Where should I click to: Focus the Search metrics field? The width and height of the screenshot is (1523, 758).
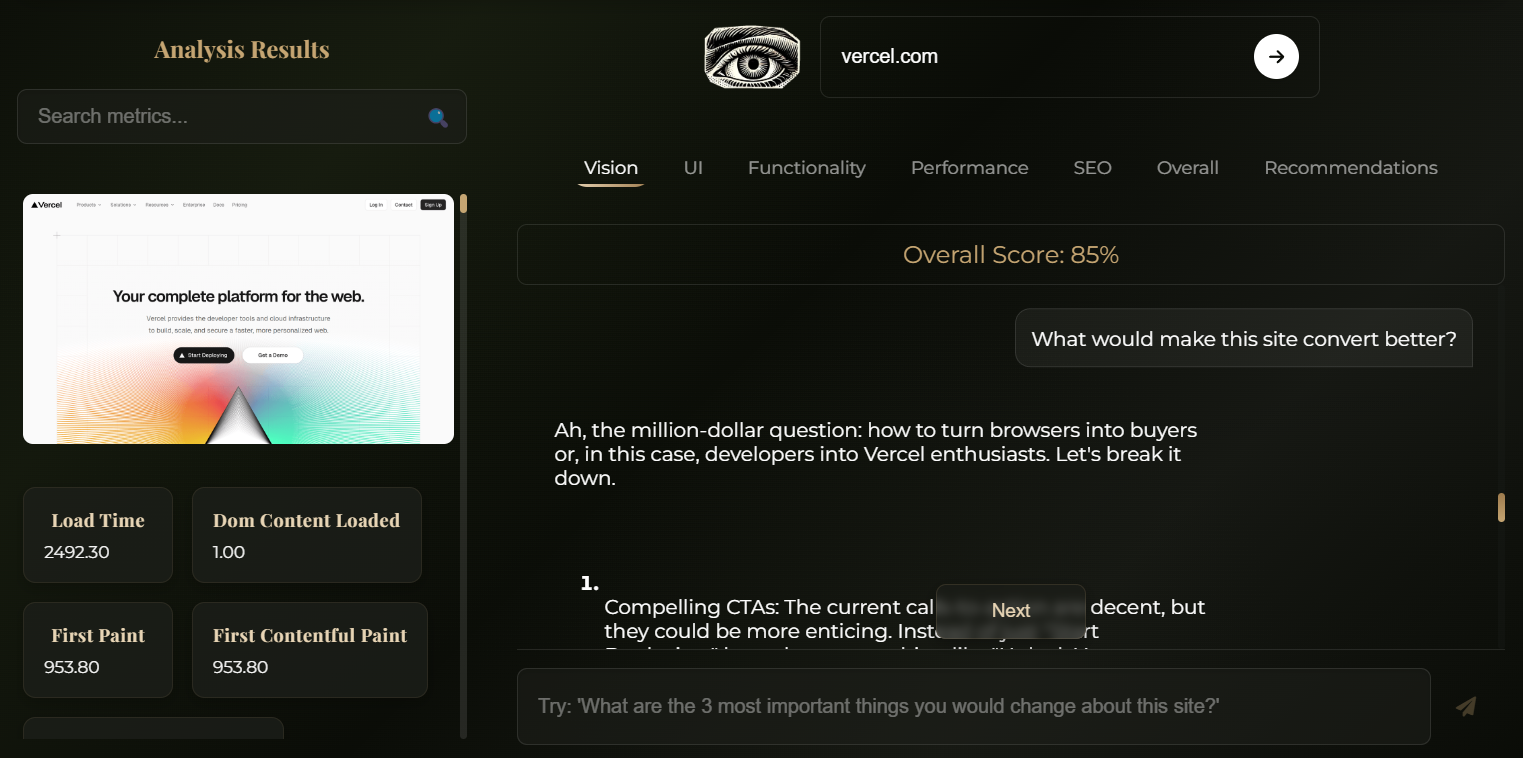click(x=242, y=116)
